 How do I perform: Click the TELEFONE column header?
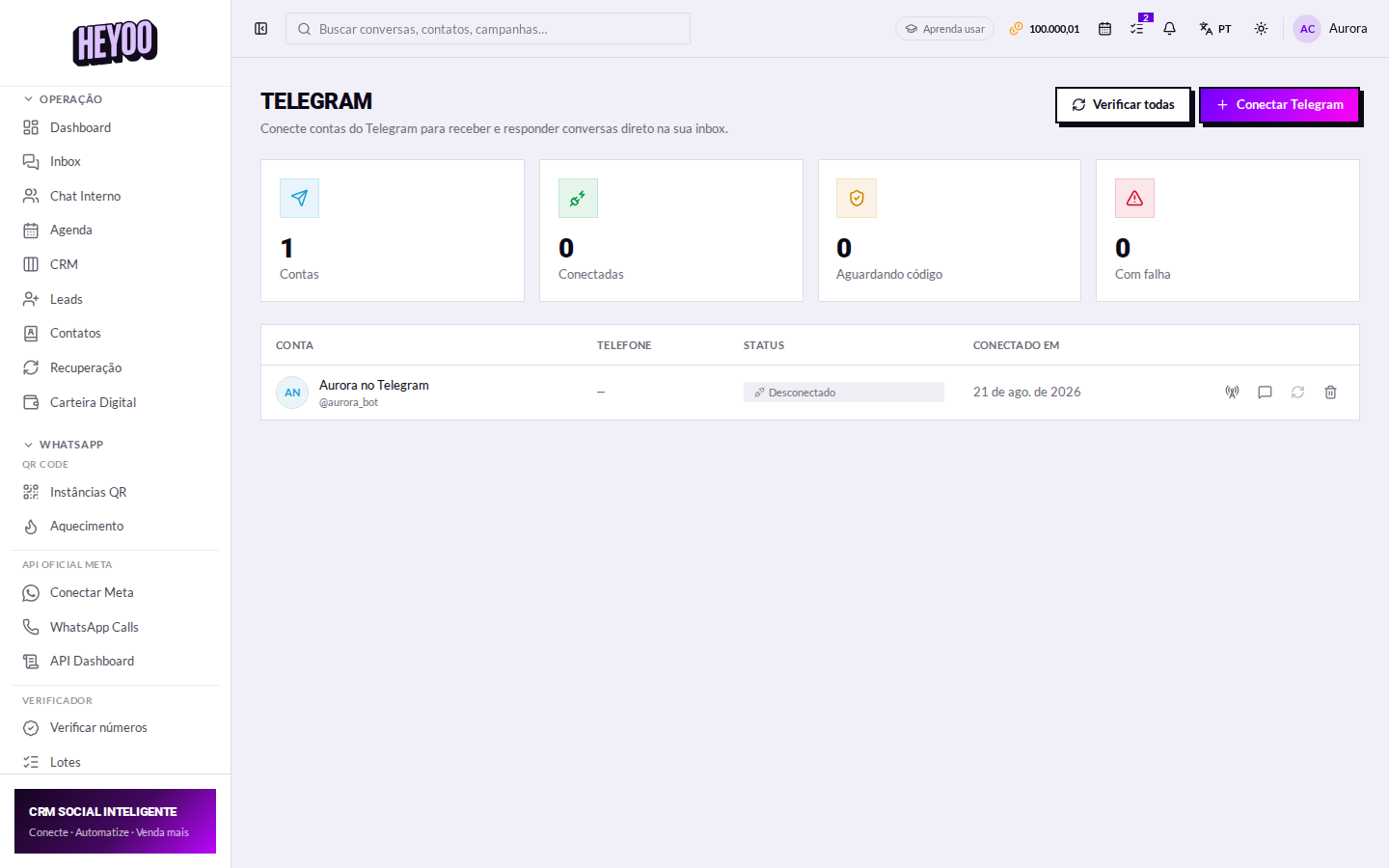(x=624, y=345)
